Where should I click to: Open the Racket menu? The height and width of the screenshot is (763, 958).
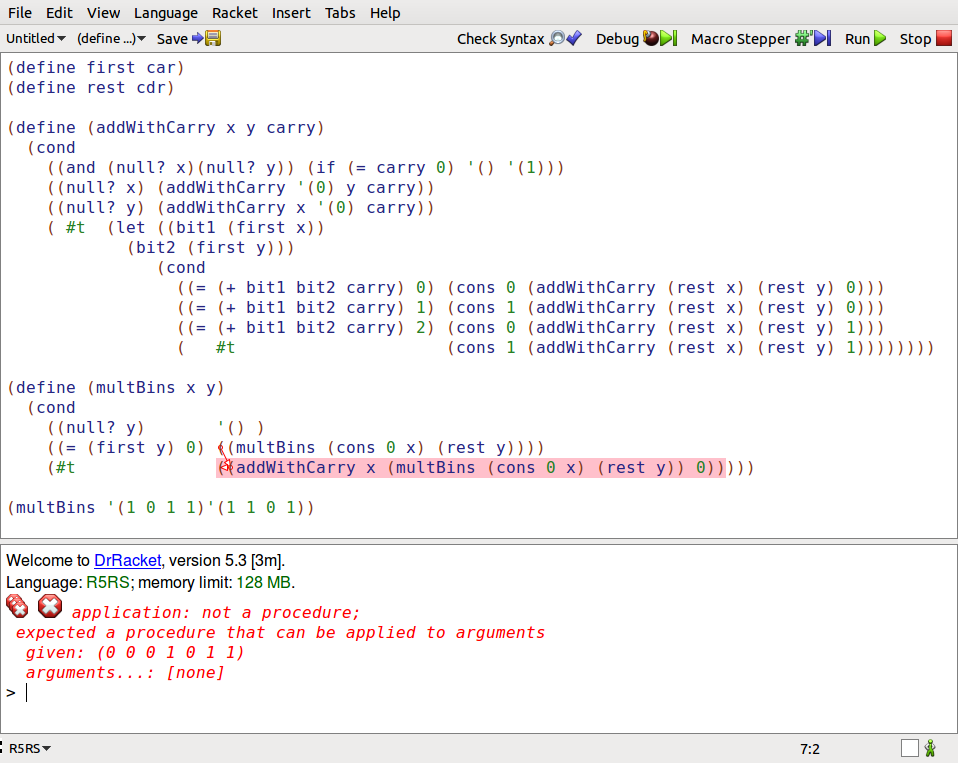point(234,13)
